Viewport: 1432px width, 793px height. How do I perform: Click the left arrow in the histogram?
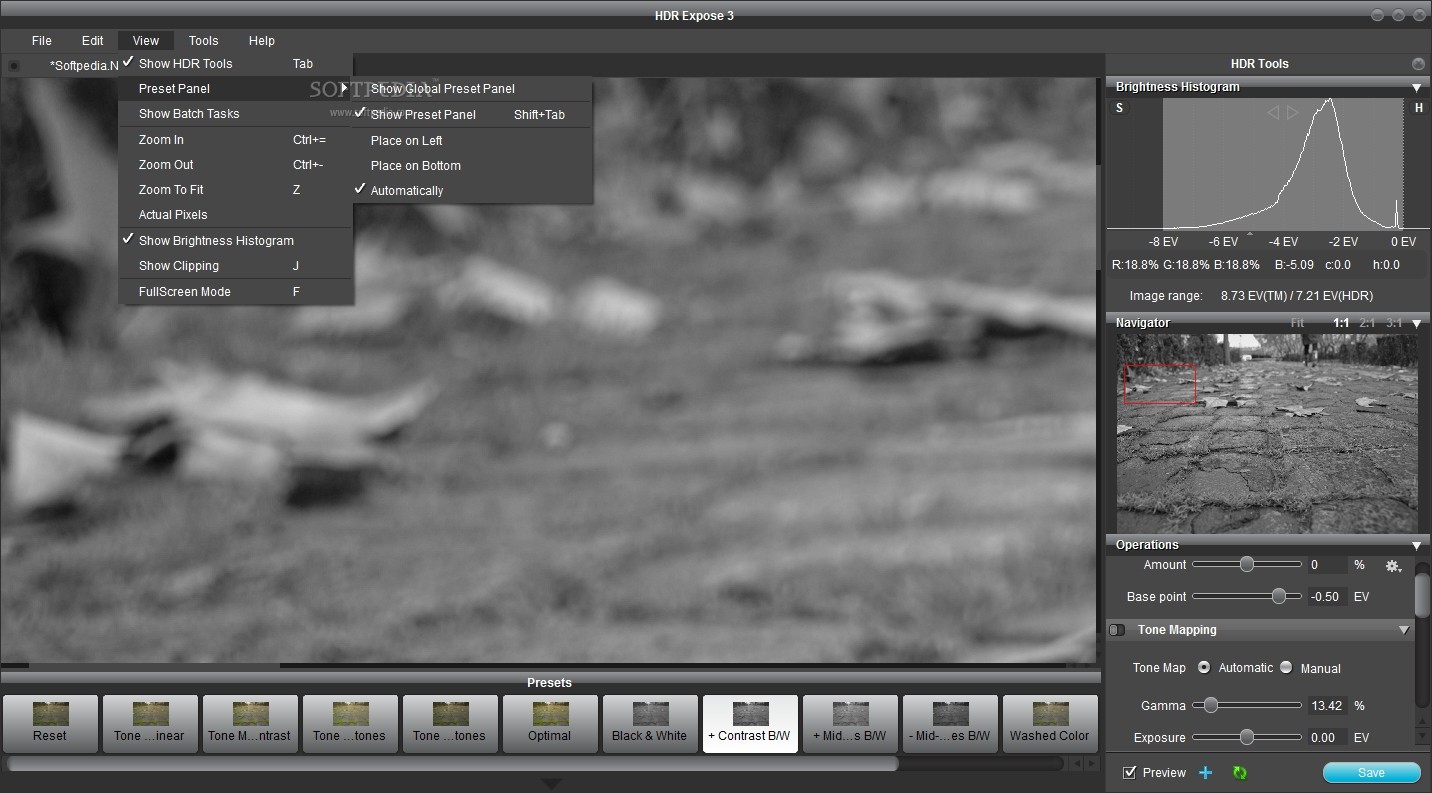[x=1273, y=113]
